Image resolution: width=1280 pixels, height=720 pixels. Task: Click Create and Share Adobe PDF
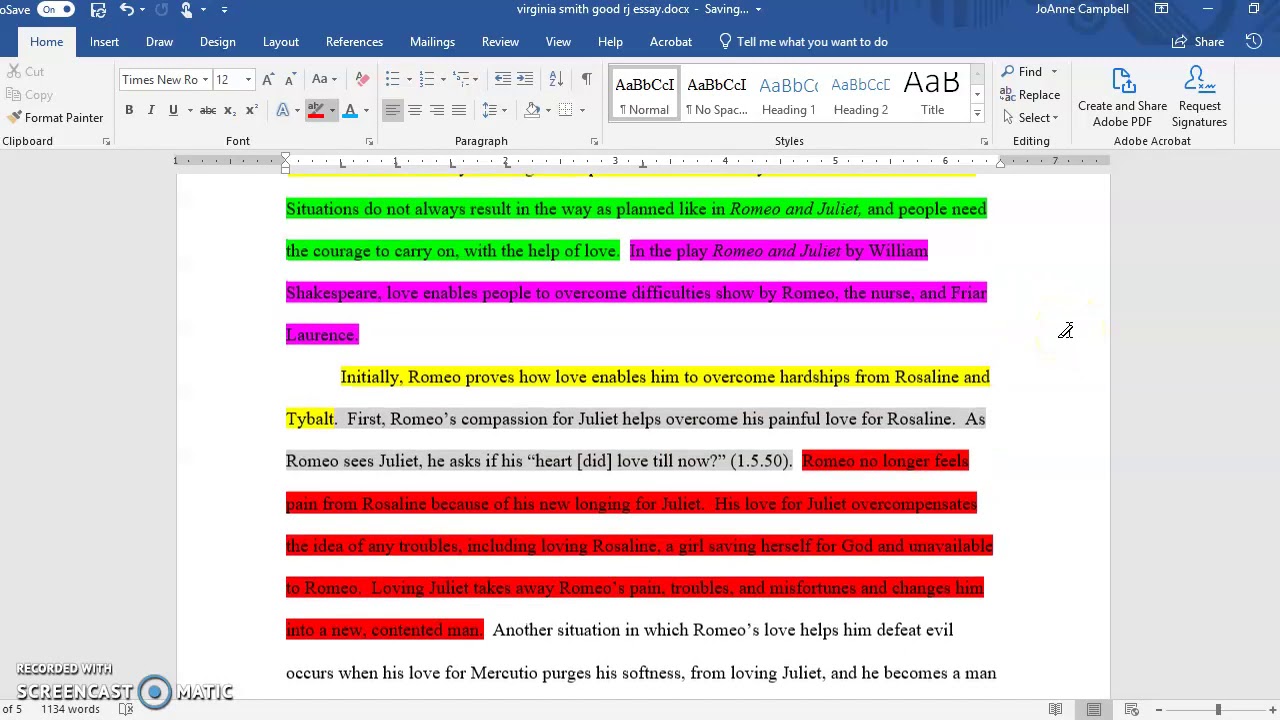[x=1122, y=98]
